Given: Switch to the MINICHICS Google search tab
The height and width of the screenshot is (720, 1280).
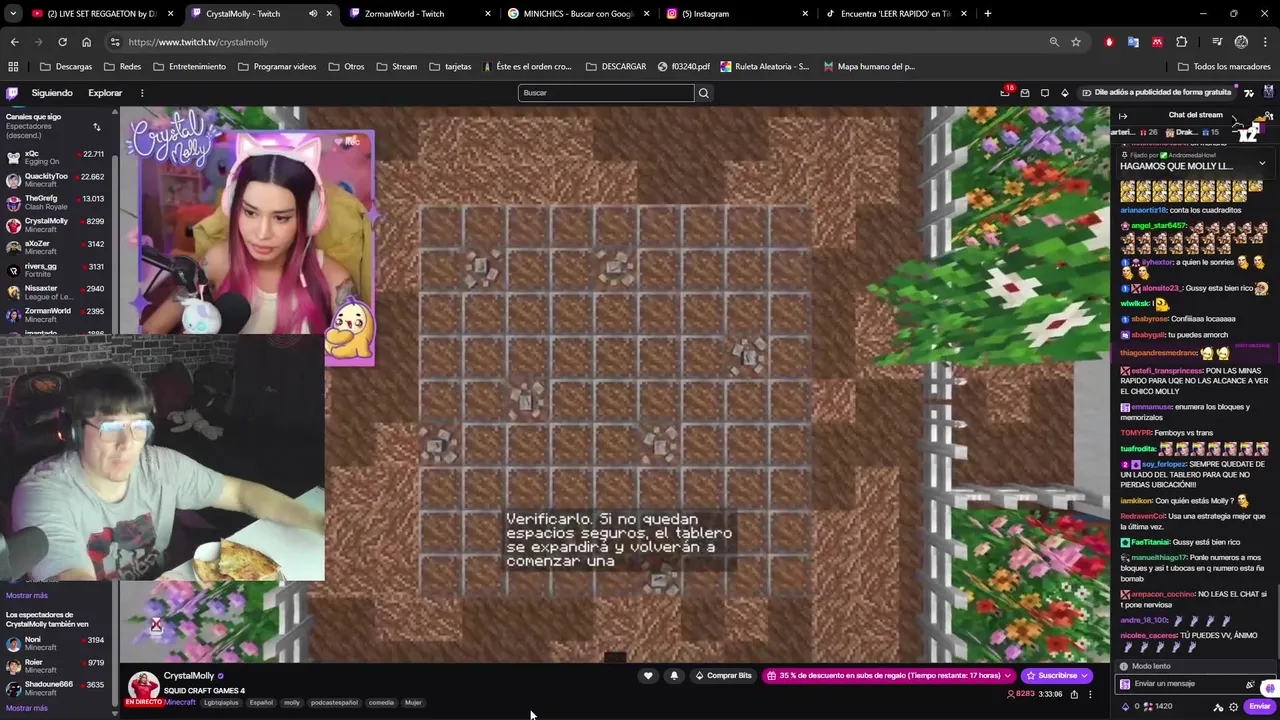Looking at the screenshot, I should click(578, 14).
